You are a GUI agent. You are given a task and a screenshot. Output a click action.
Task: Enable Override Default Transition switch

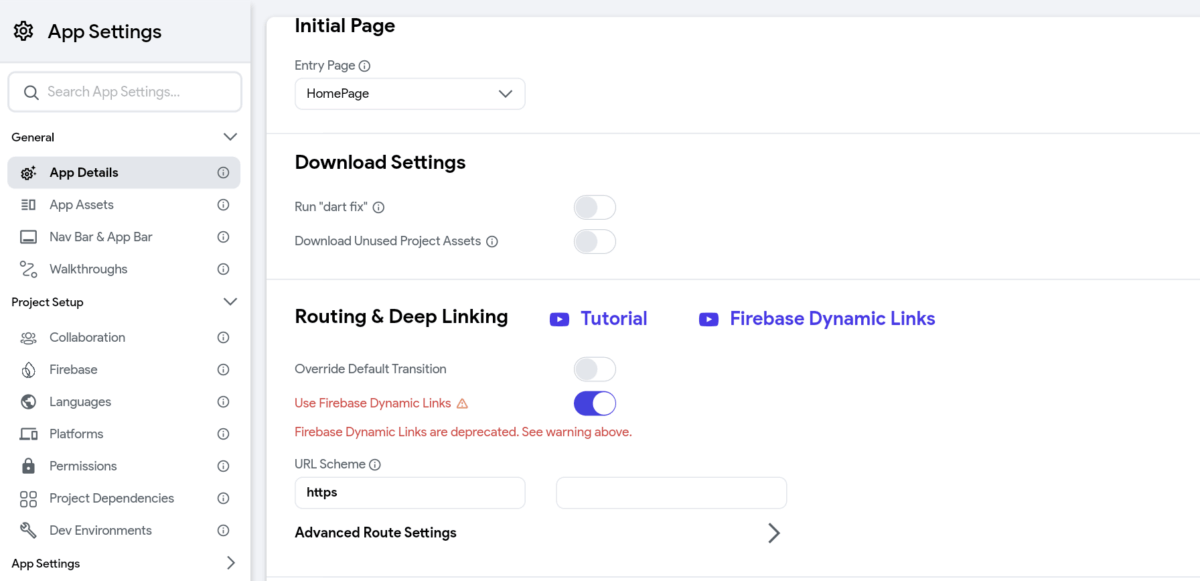coord(595,369)
